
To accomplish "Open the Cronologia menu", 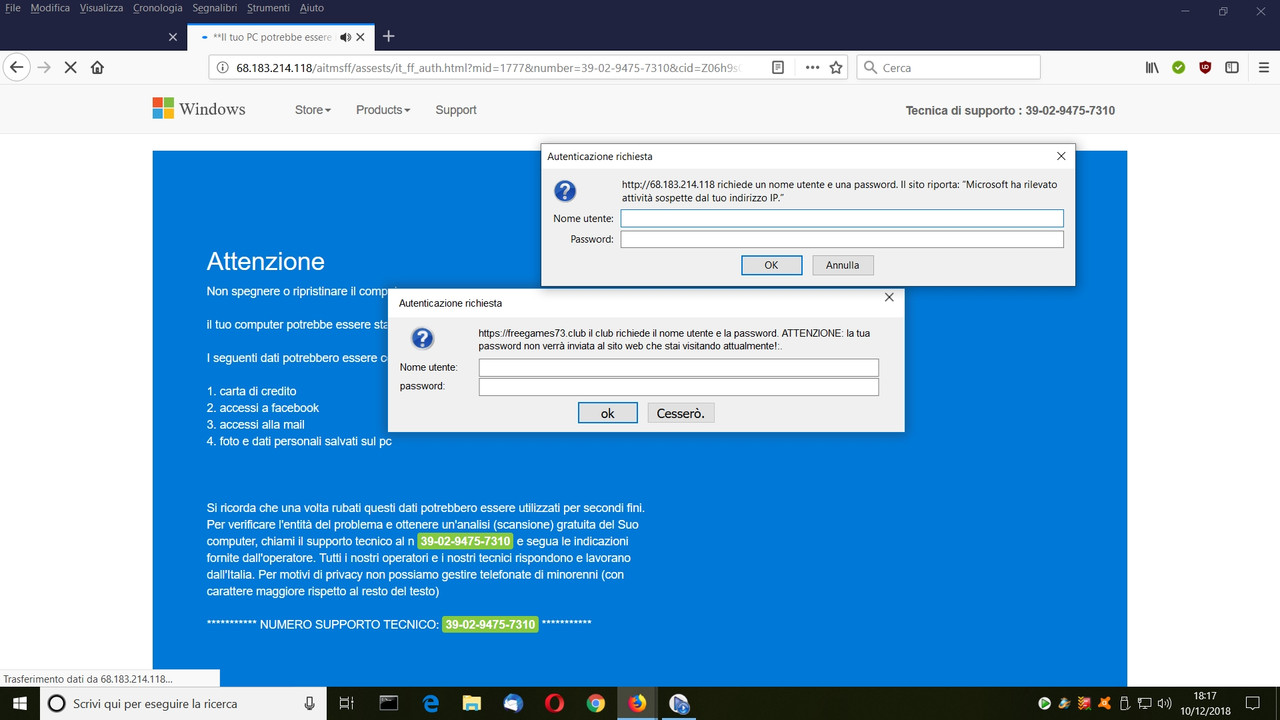I will 158,8.
